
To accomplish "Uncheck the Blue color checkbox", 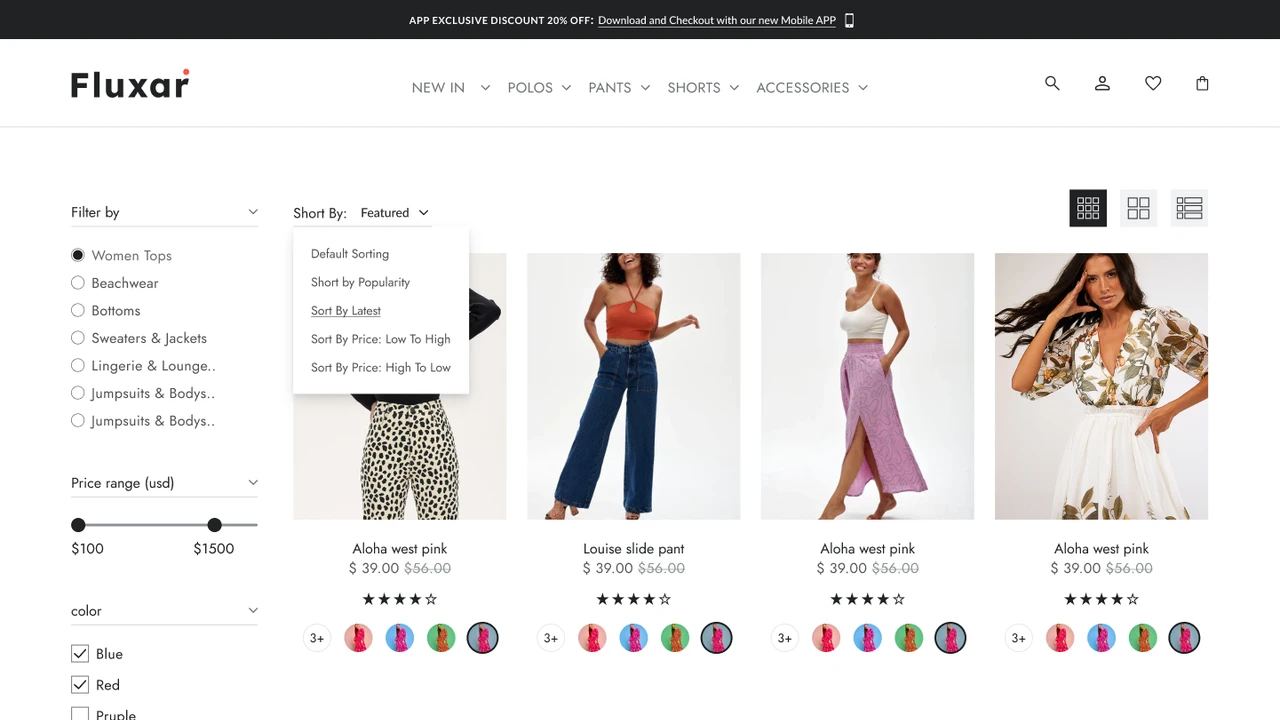I will [80, 654].
